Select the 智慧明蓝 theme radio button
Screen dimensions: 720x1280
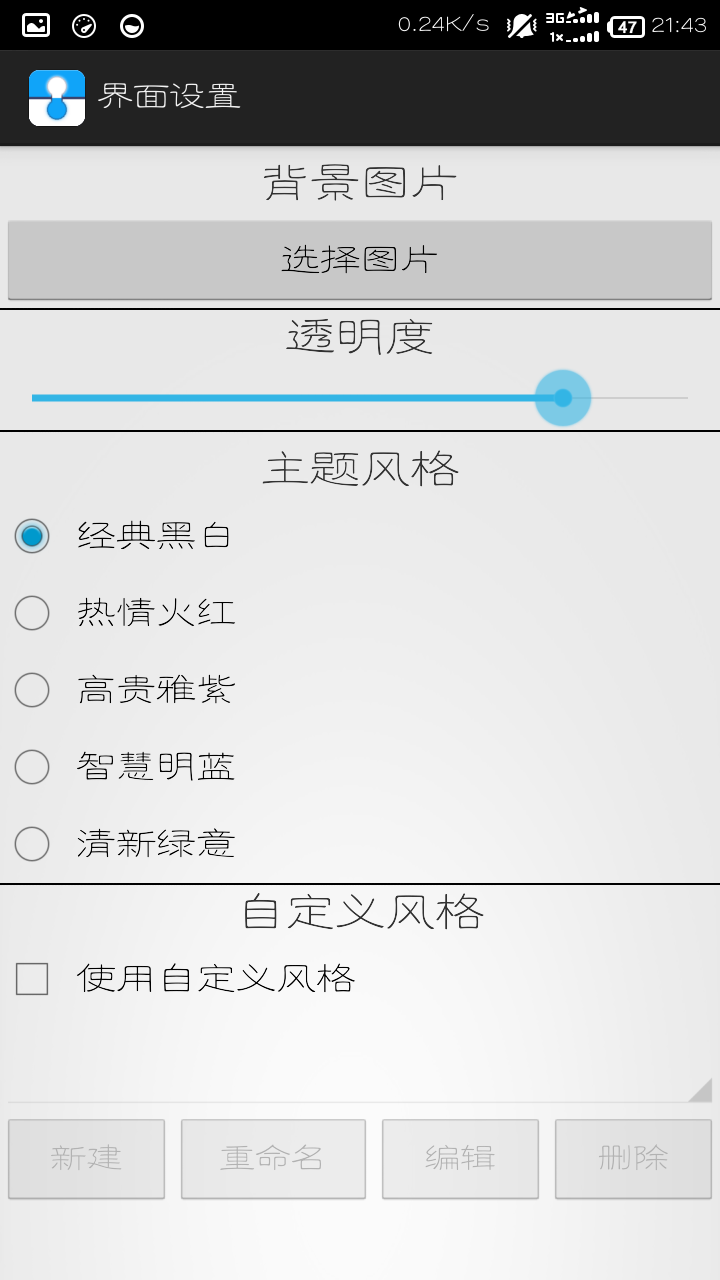(32, 767)
